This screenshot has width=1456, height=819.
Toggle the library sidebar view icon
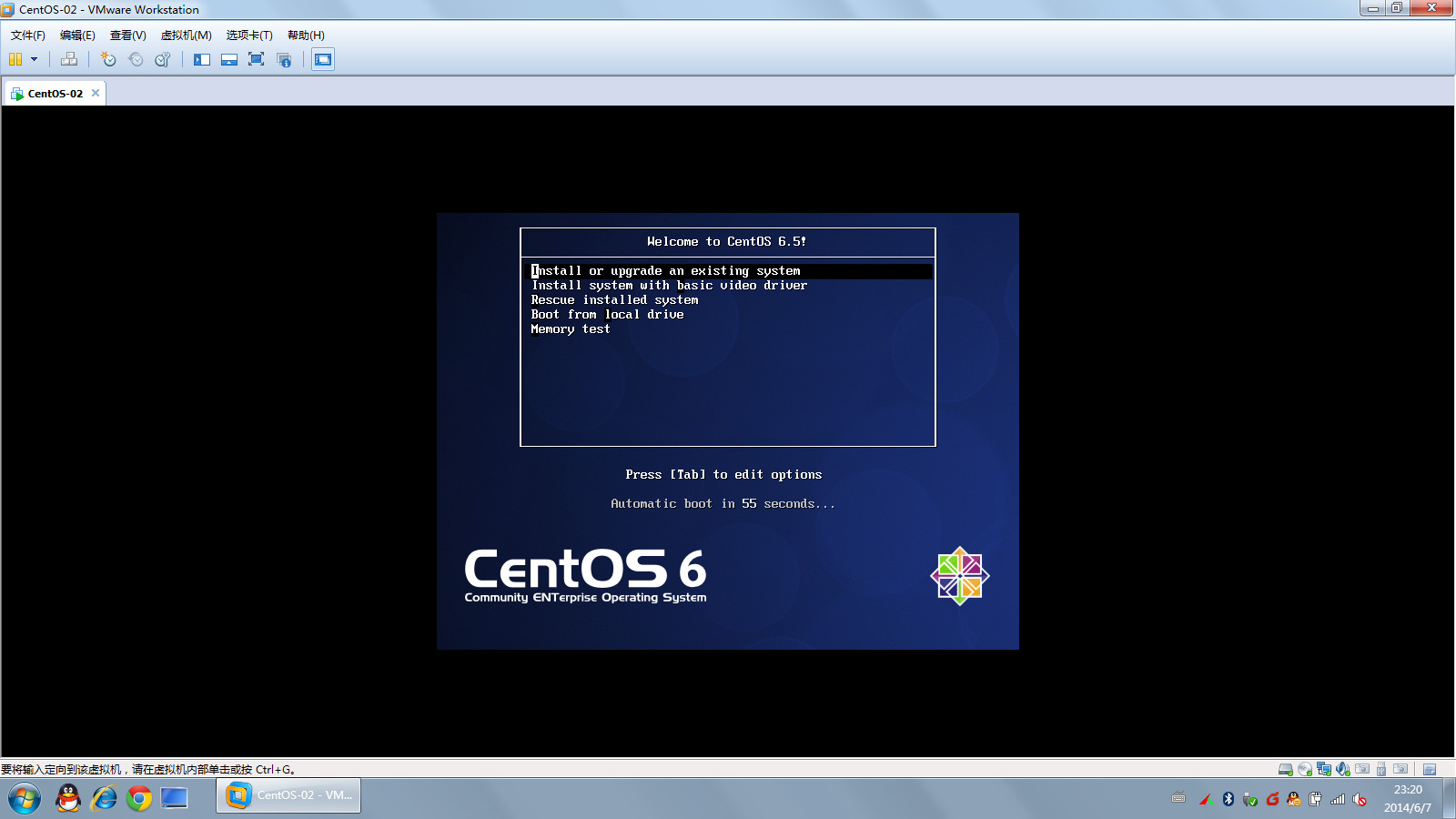pos(202,59)
